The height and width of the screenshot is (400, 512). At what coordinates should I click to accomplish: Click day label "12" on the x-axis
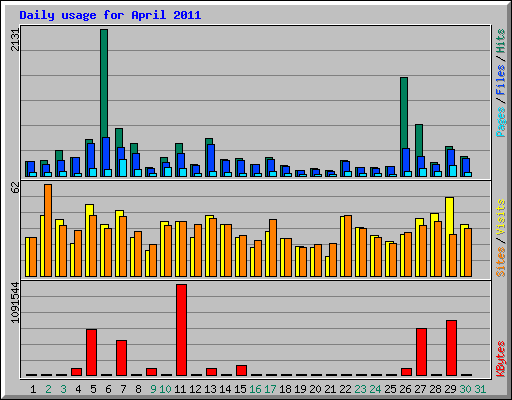[195, 389]
